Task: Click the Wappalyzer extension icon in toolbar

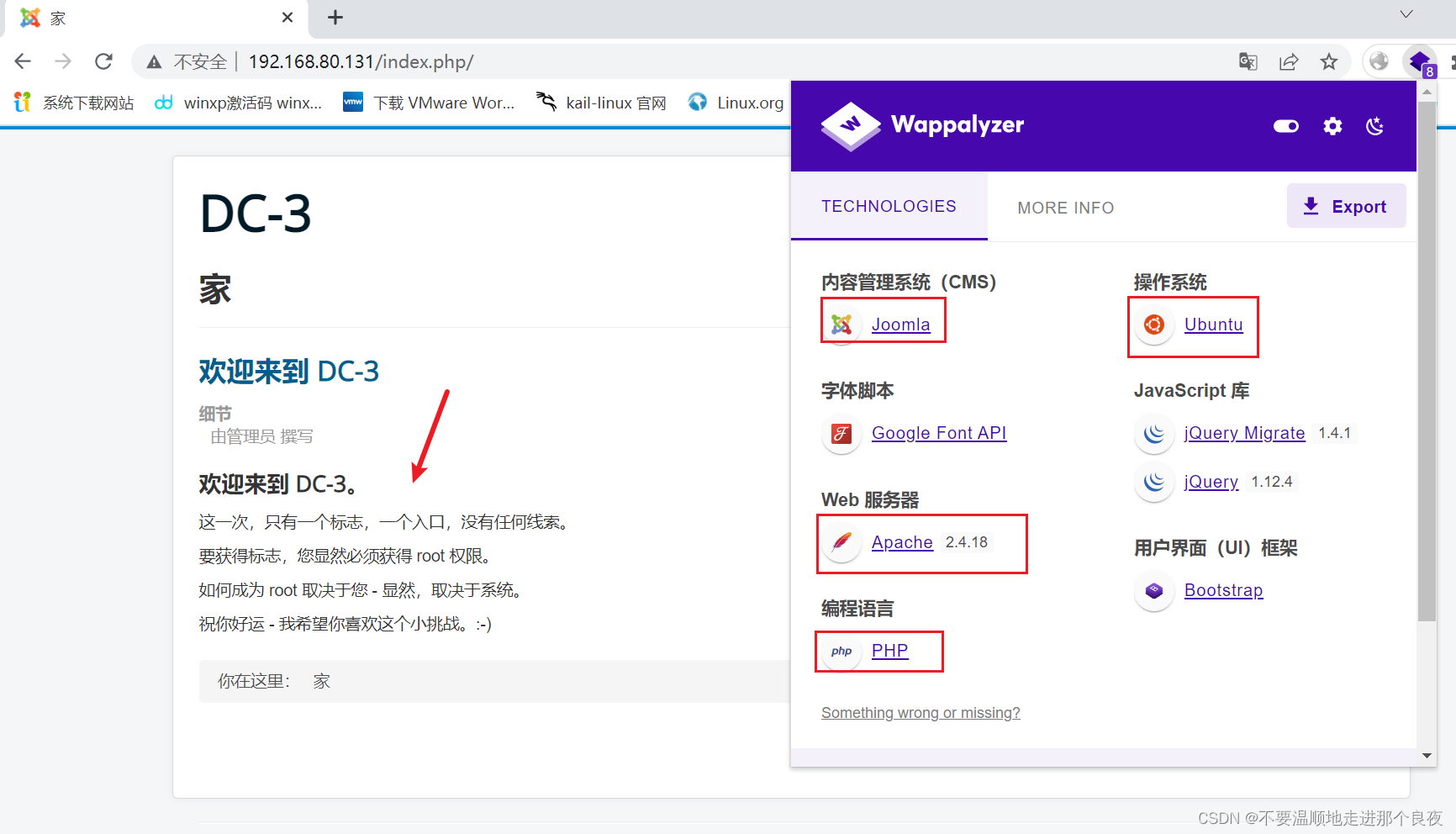Action: click(x=1420, y=61)
